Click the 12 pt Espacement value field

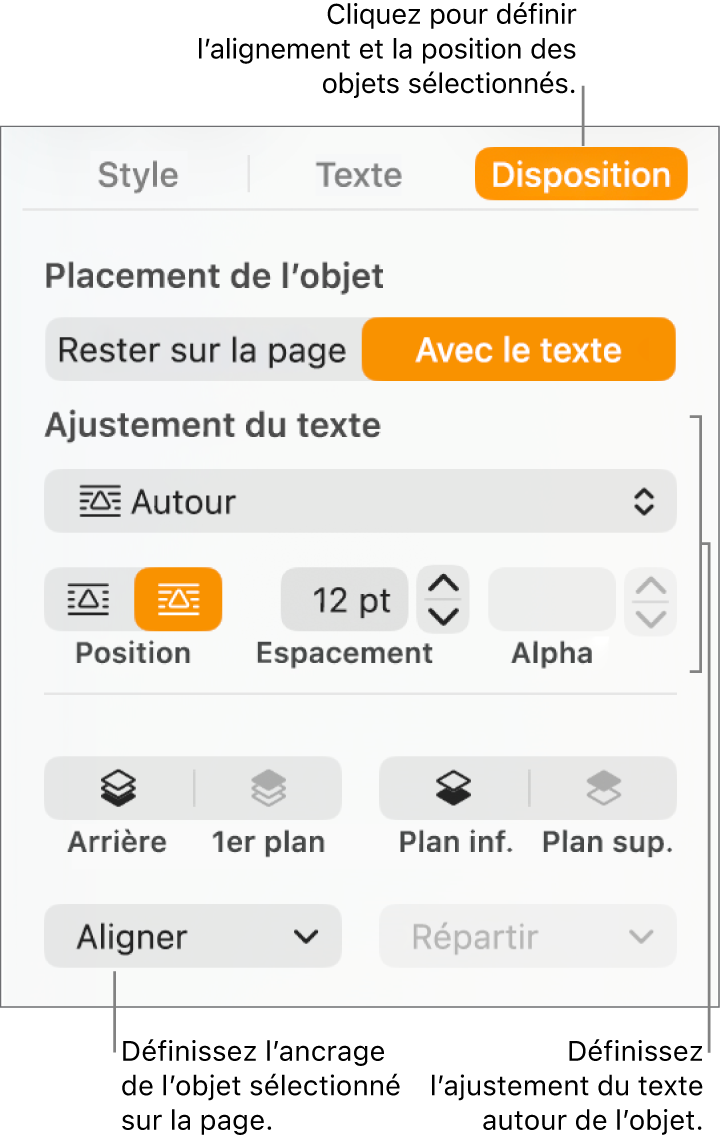coord(344,599)
